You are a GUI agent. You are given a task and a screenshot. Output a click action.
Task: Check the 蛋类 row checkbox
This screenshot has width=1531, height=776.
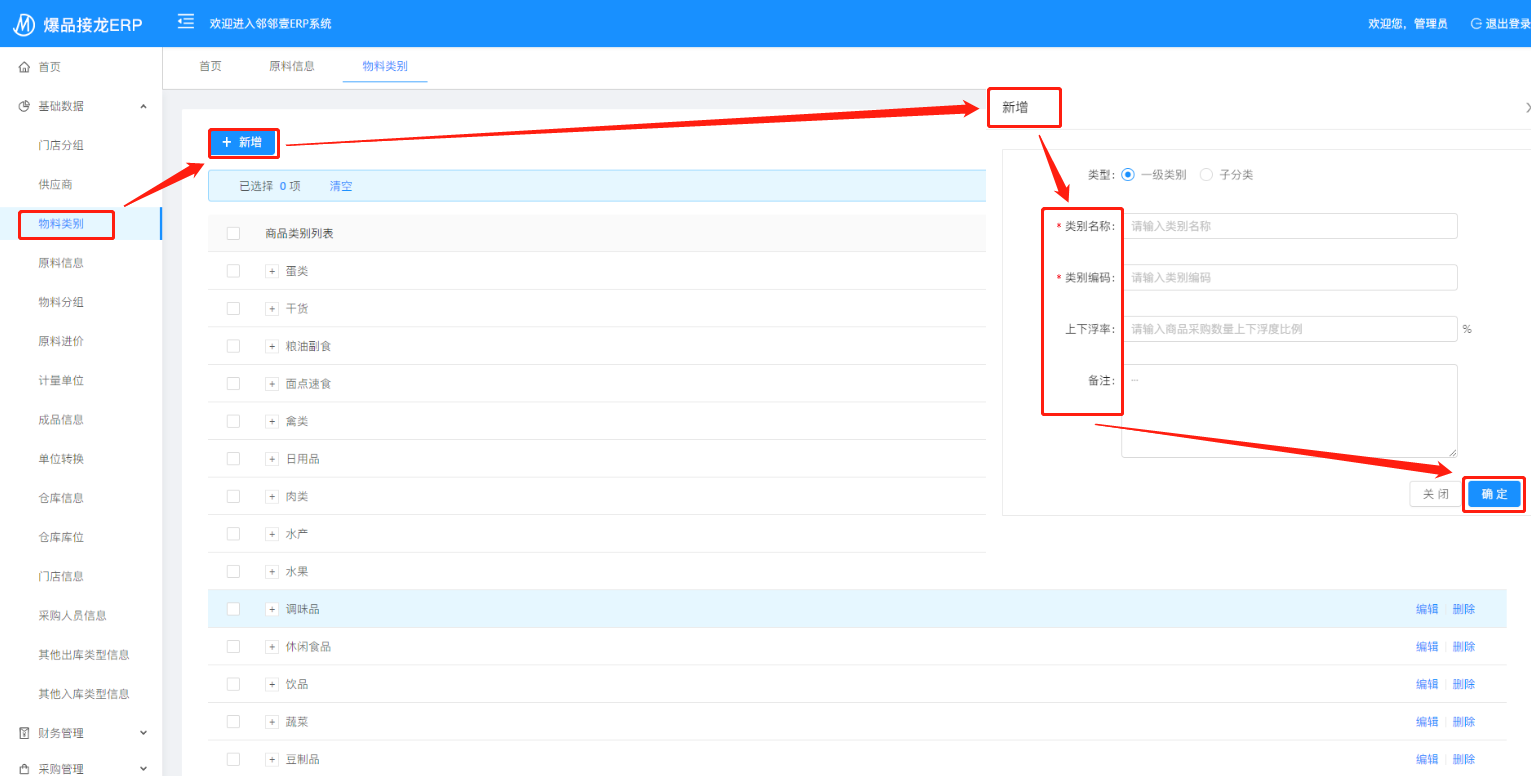(233, 271)
